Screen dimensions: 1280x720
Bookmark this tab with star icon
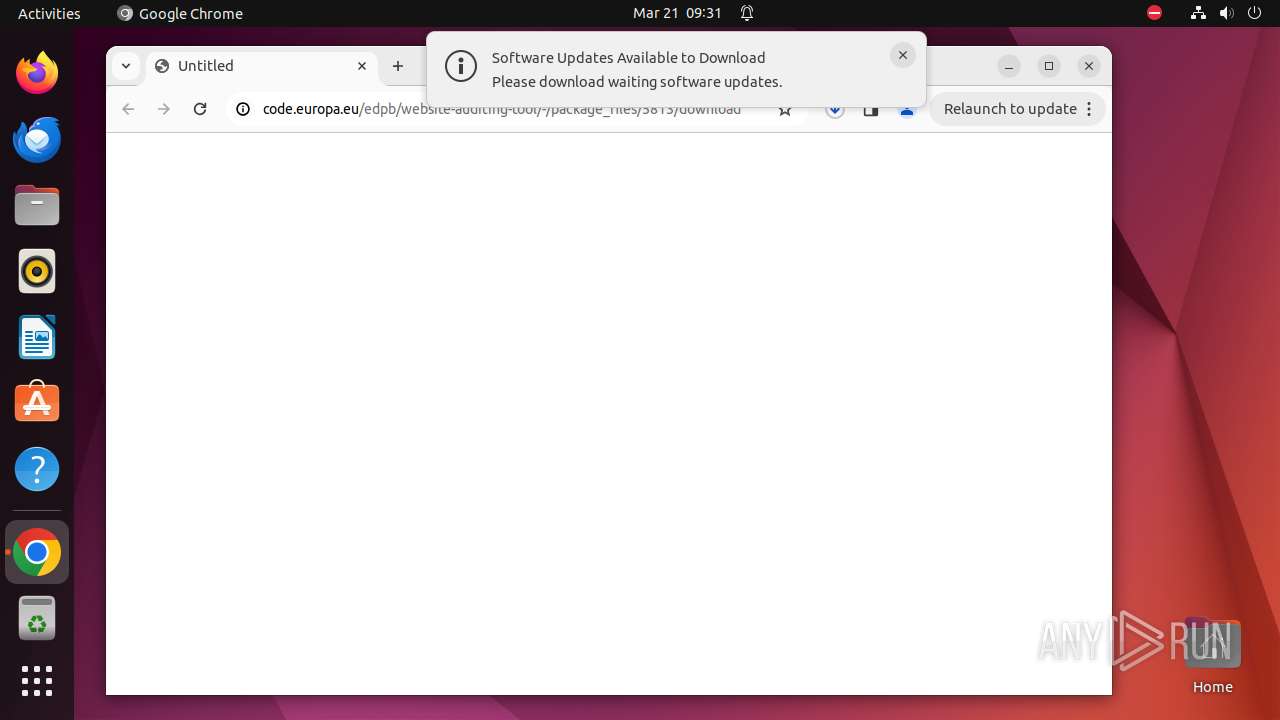pos(785,110)
